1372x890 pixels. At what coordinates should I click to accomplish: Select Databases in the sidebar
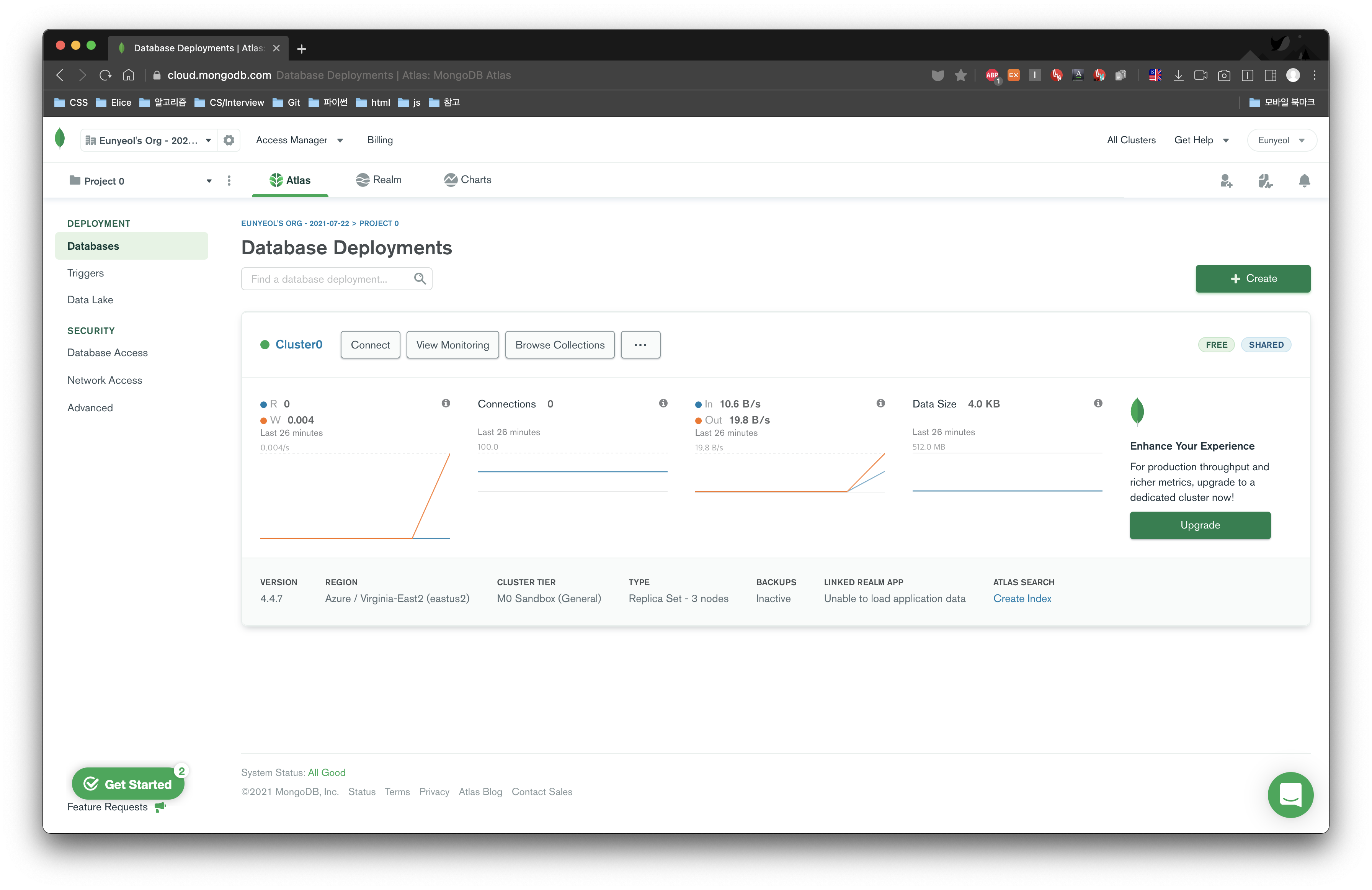(131, 246)
